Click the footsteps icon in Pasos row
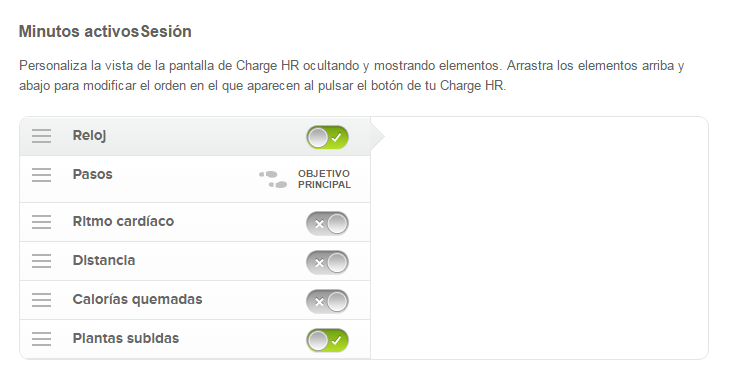 pos(273,180)
